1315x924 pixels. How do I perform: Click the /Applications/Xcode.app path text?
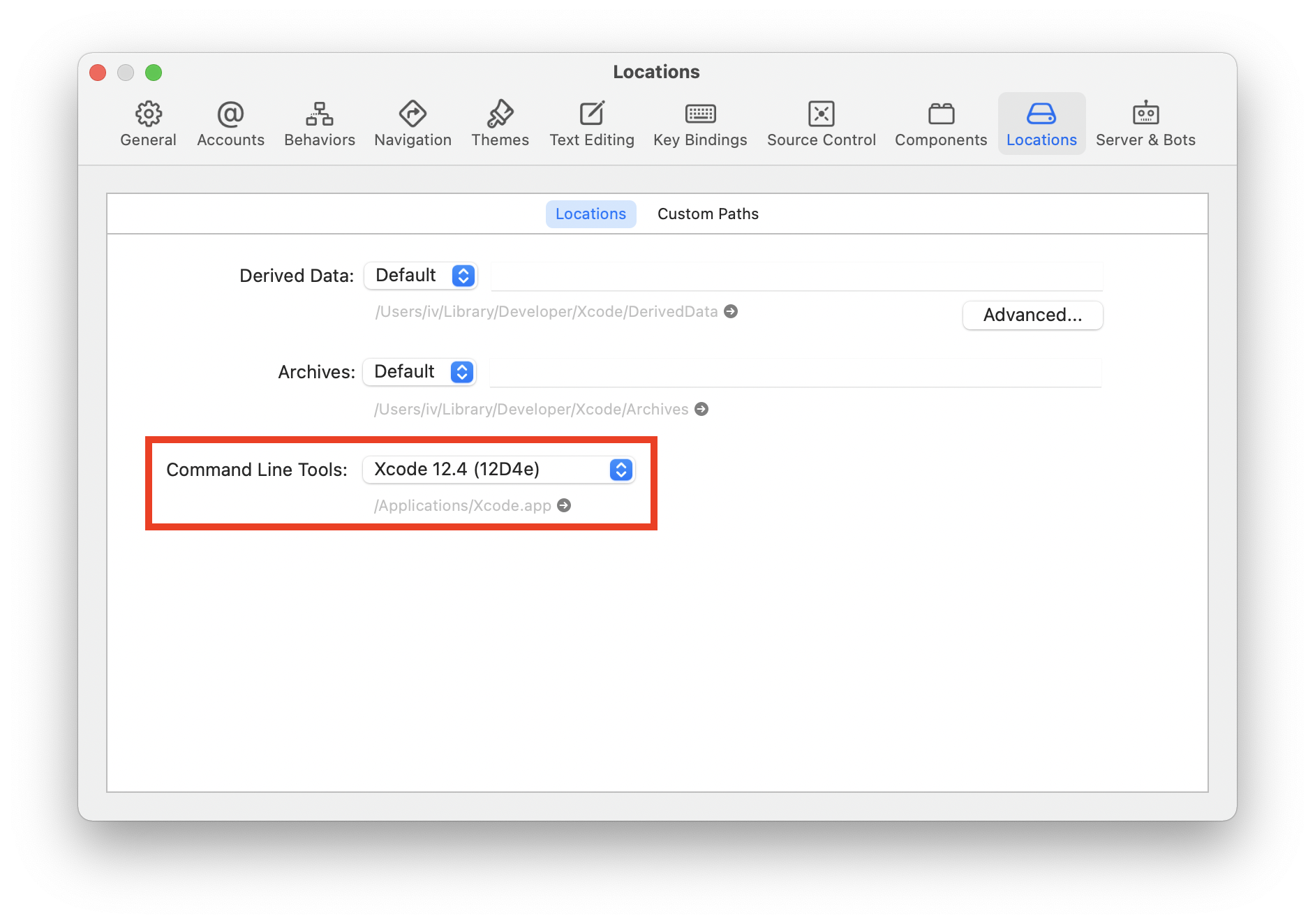click(463, 505)
